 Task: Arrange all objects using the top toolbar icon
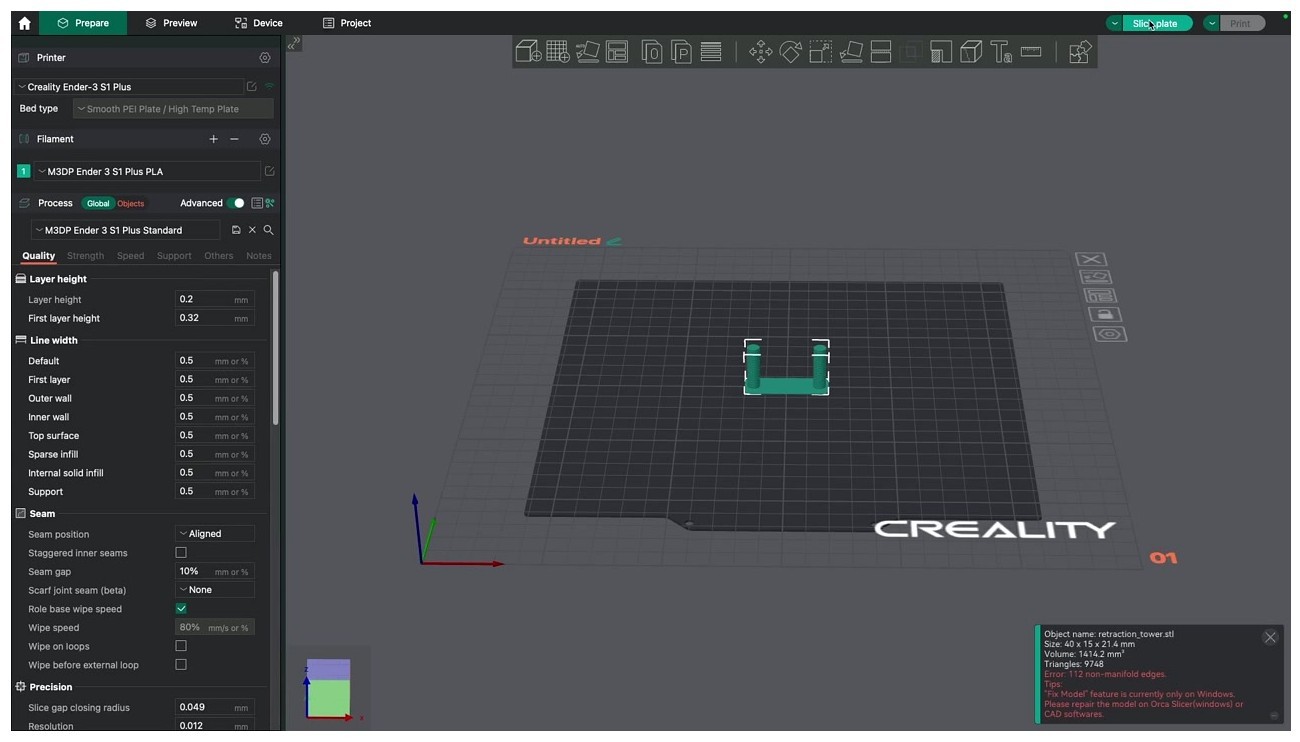(616, 51)
